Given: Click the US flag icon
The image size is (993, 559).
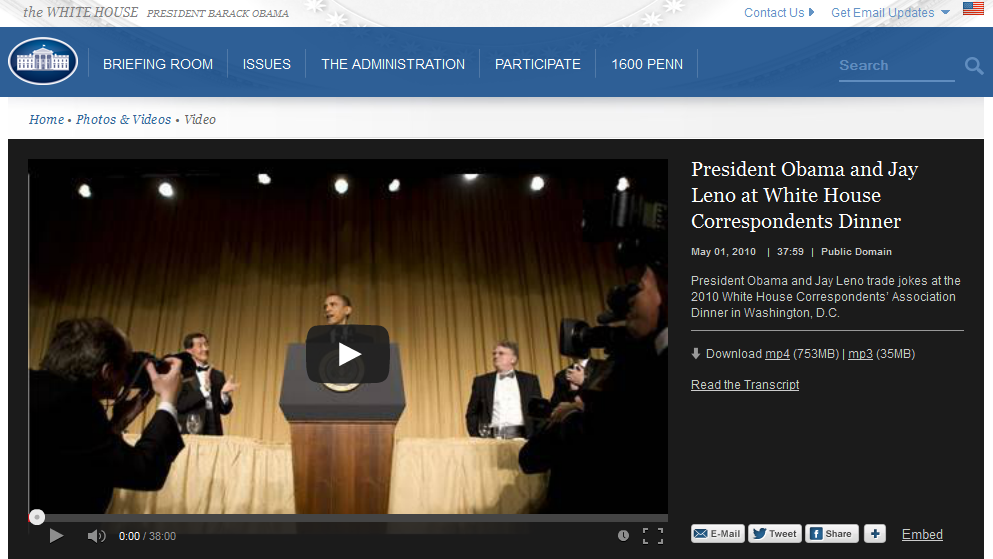Looking at the screenshot, I should click(x=973, y=8).
